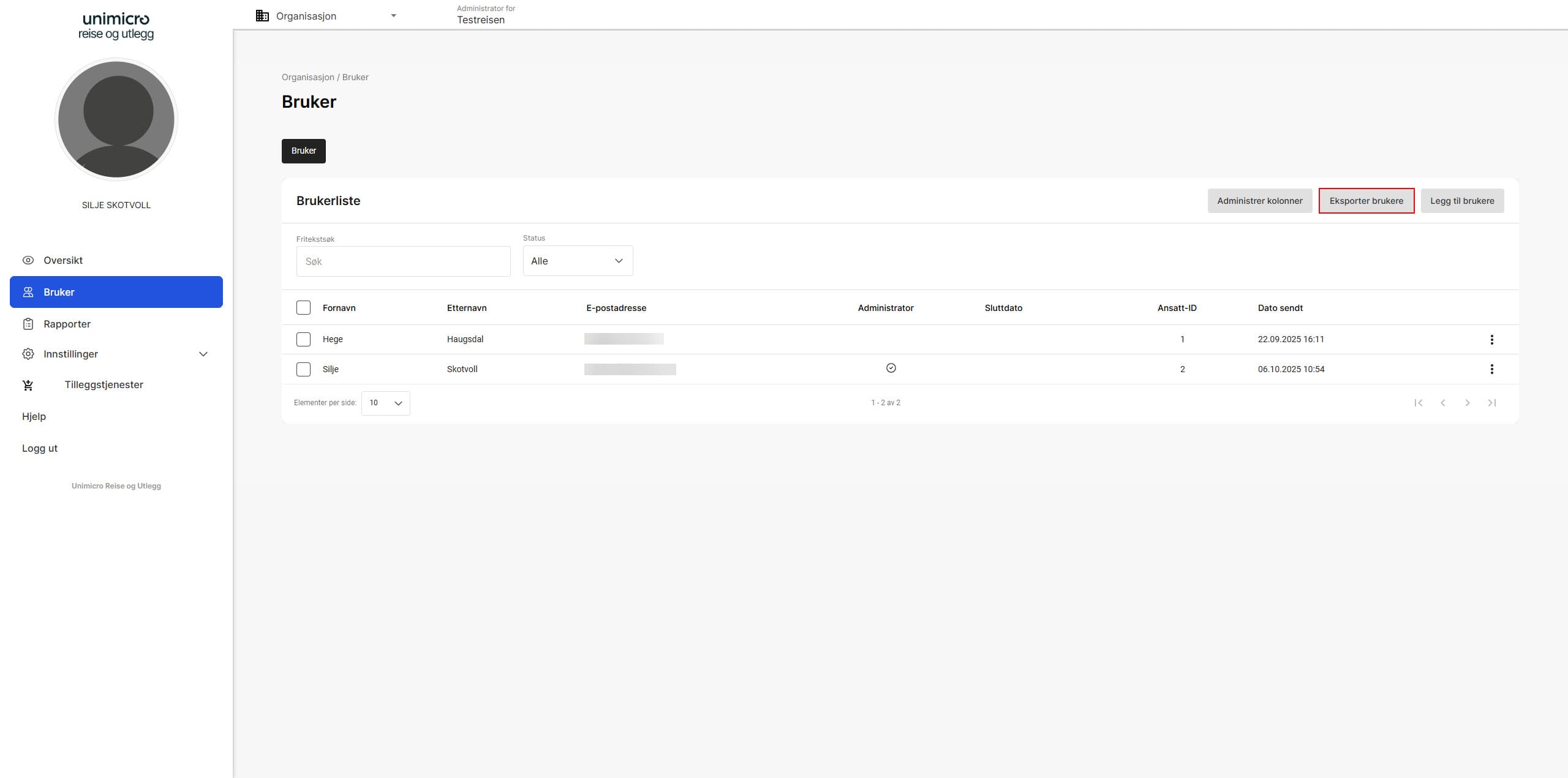Open the Status filter dropdown
This screenshot has height=778, width=1568.
click(578, 261)
